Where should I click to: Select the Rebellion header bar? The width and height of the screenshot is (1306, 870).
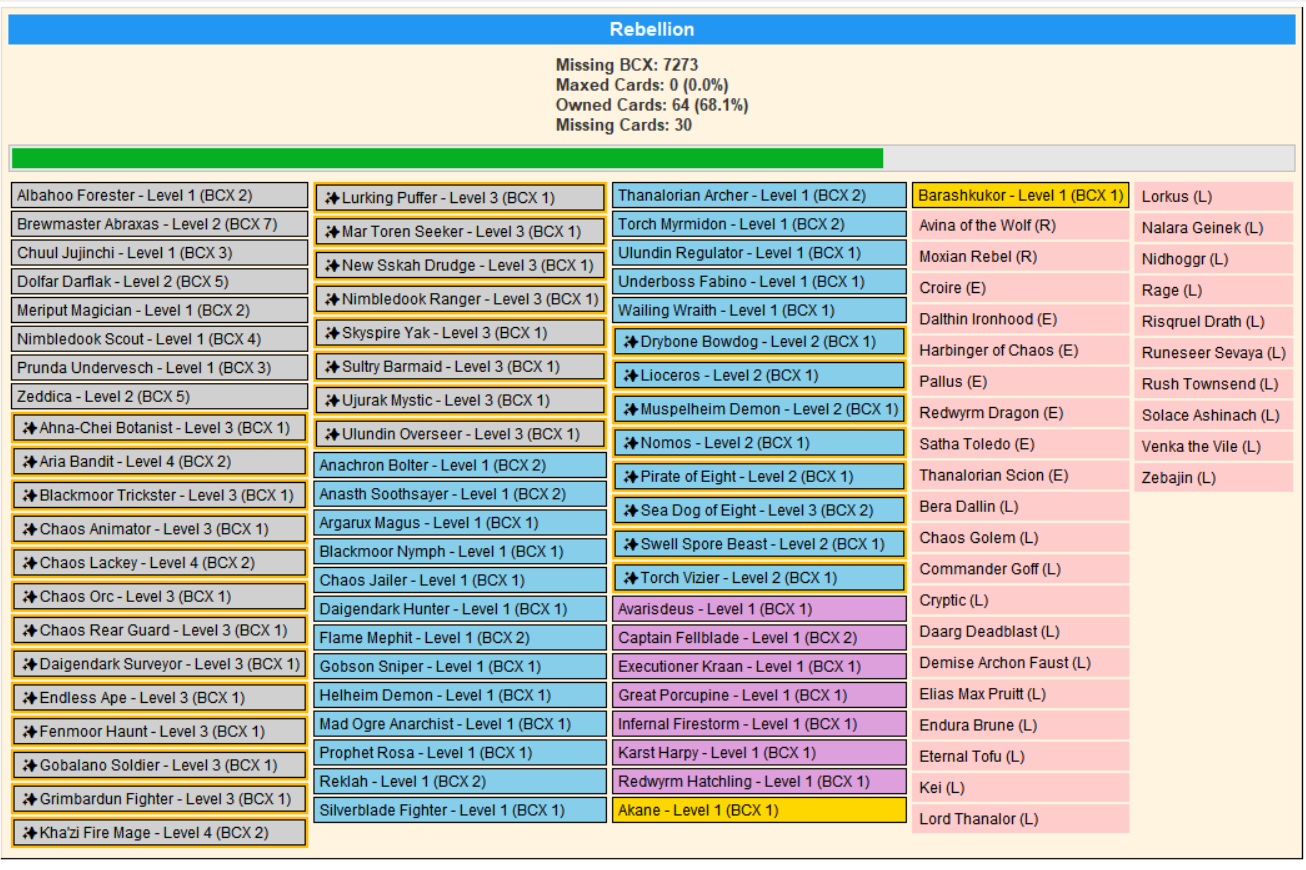point(651,29)
